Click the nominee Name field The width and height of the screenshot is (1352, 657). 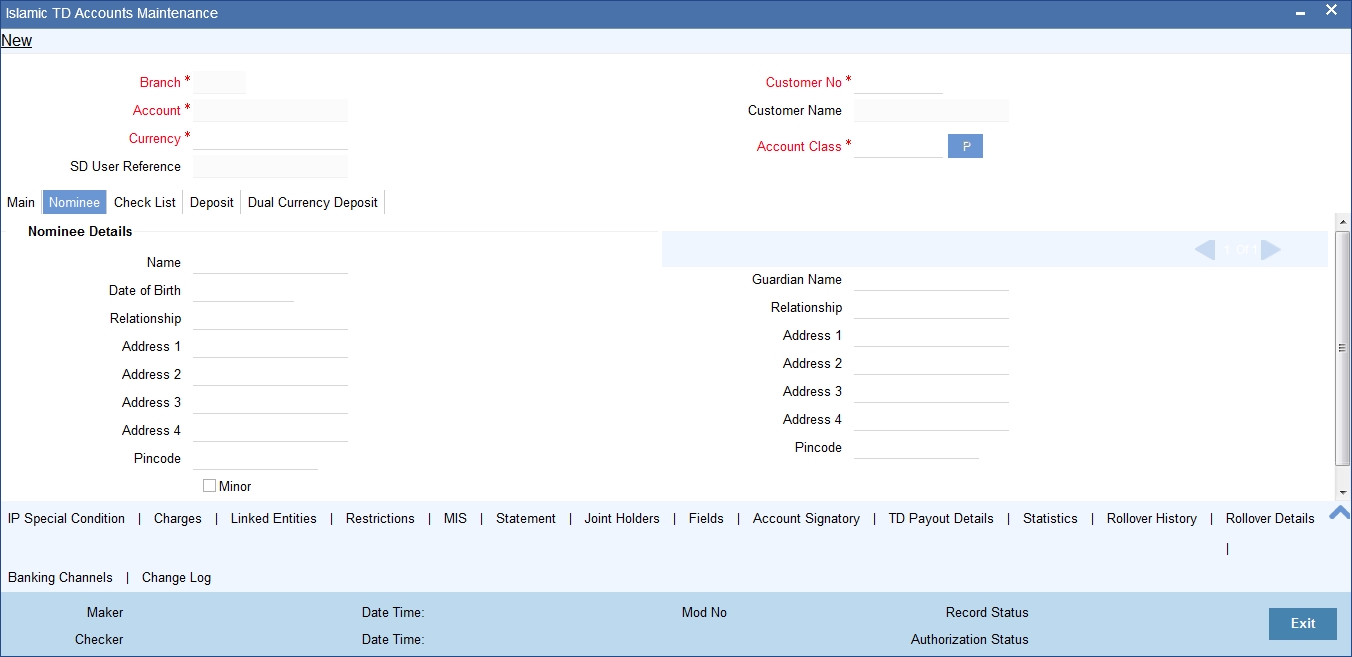(x=270, y=262)
